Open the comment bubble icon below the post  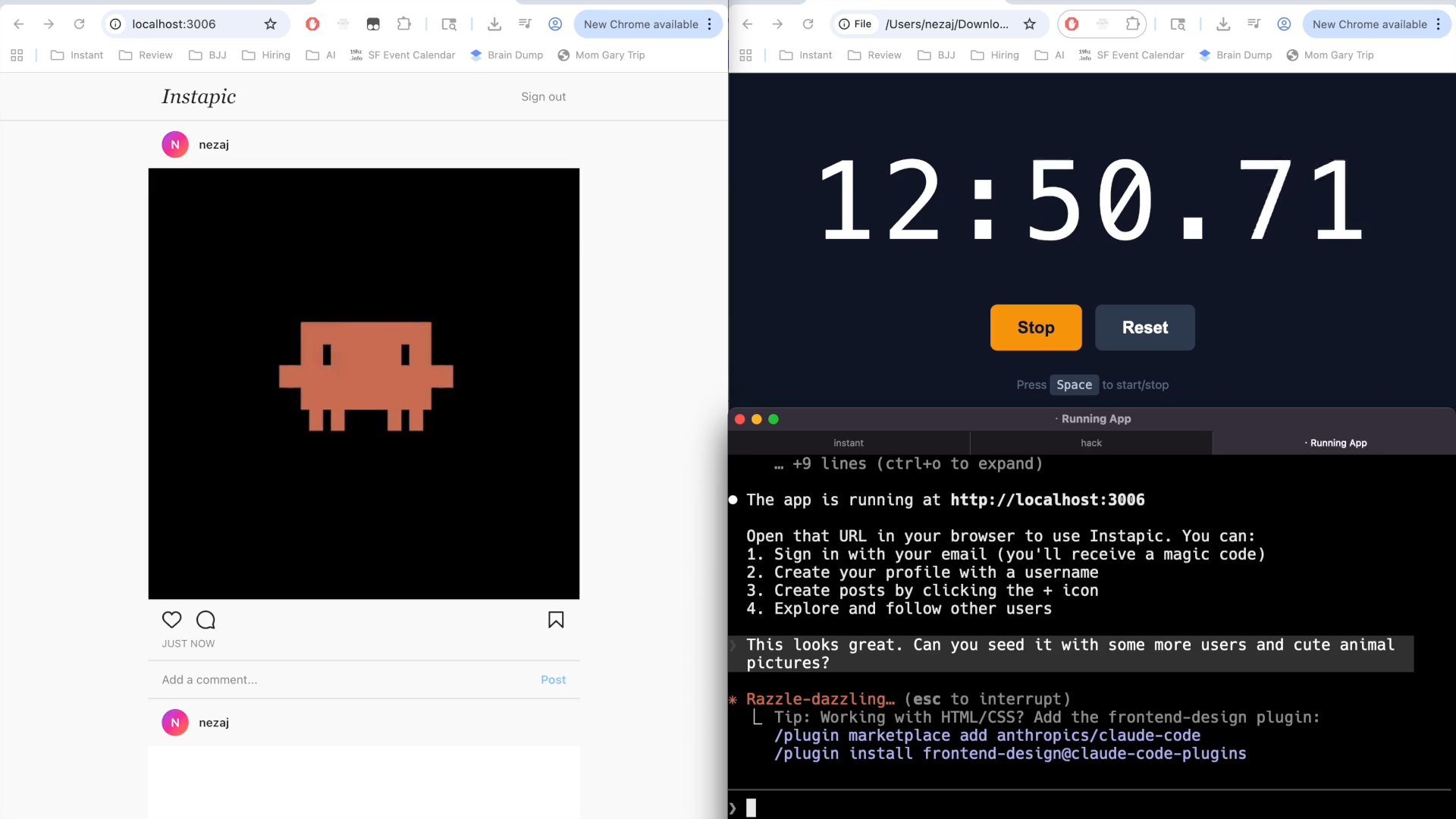click(205, 620)
